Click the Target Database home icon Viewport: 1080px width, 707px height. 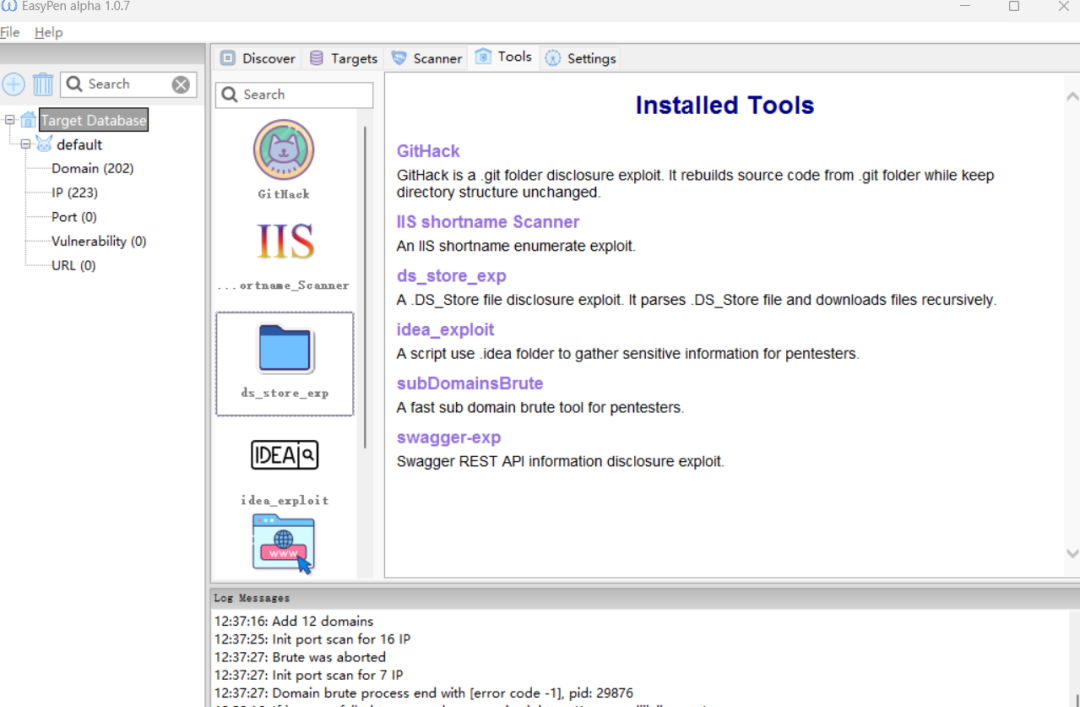(28, 120)
